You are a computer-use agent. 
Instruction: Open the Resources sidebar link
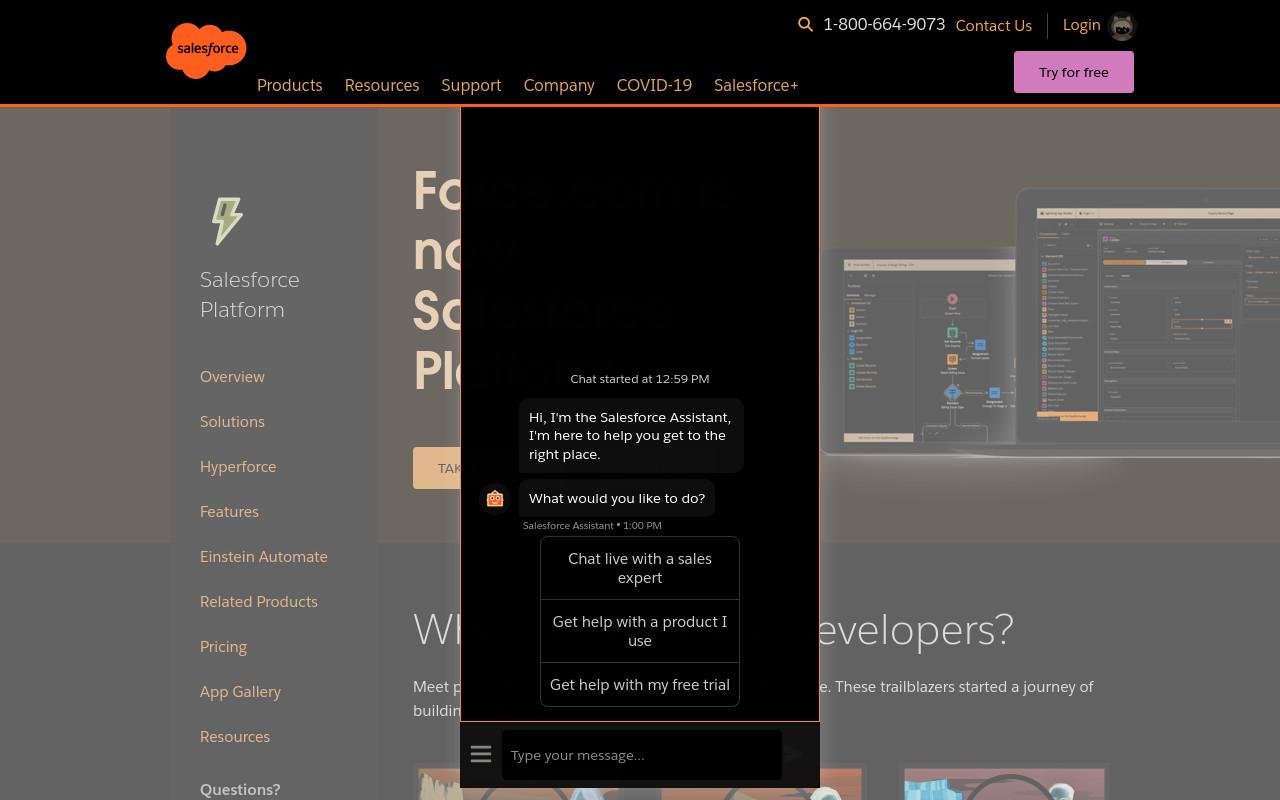click(x=235, y=736)
